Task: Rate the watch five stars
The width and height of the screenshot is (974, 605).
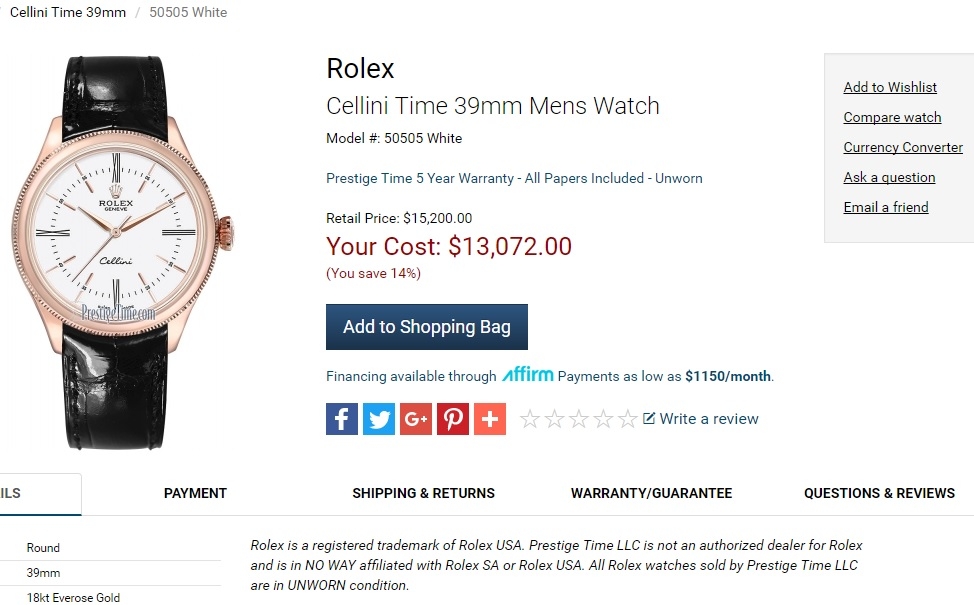Action: pos(628,419)
